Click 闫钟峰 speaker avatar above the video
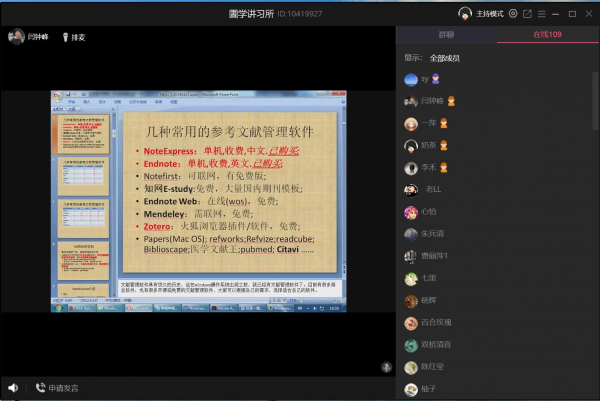Image resolution: width=600 pixels, height=401 pixels. [16, 37]
